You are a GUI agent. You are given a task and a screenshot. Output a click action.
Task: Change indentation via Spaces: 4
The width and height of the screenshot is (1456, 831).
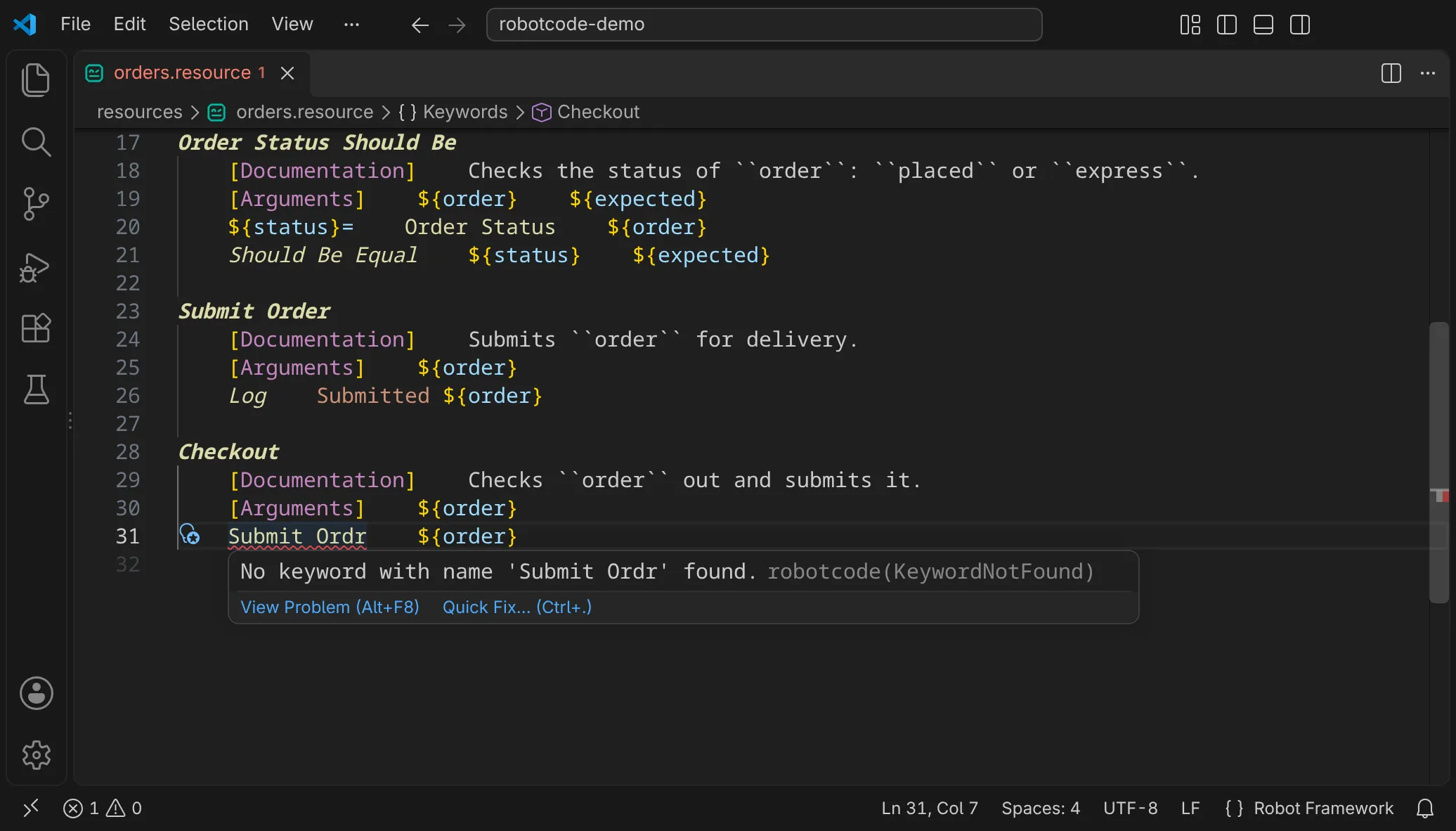click(1041, 809)
